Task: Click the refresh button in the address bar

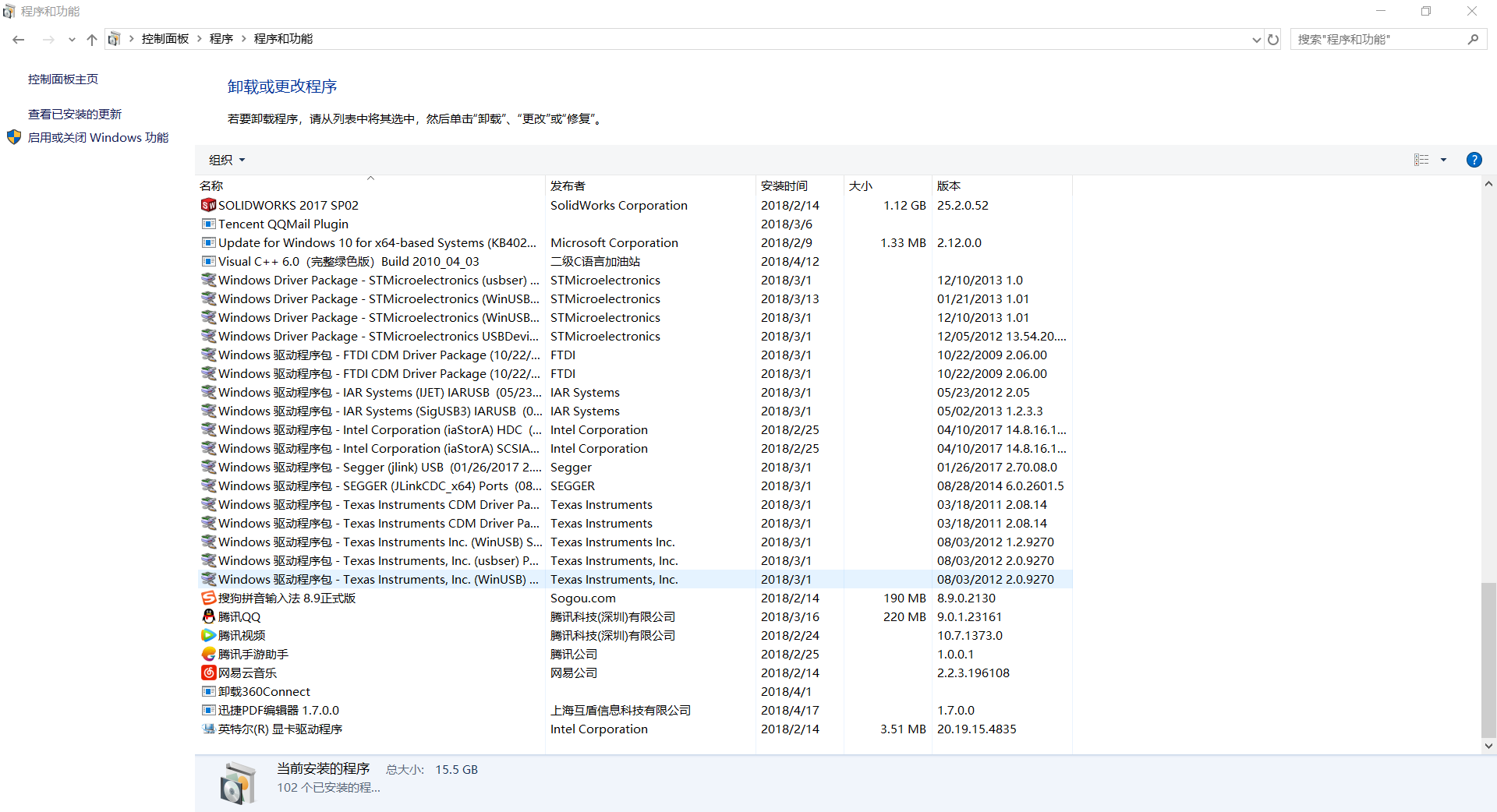Action: (1273, 39)
